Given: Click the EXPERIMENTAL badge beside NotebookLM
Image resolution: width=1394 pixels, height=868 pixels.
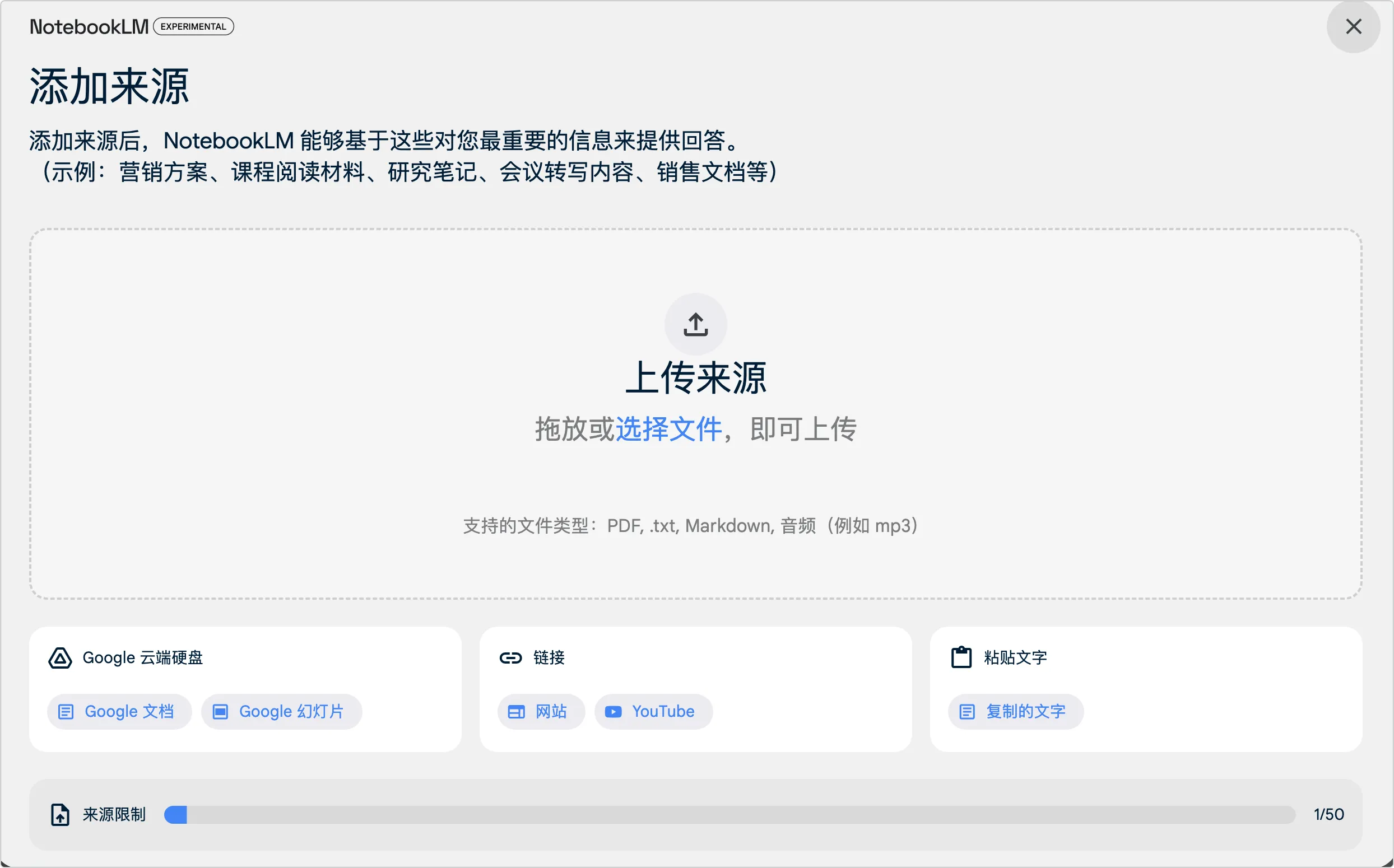Looking at the screenshot, I should pyautogui.click(x=193, y=26).
